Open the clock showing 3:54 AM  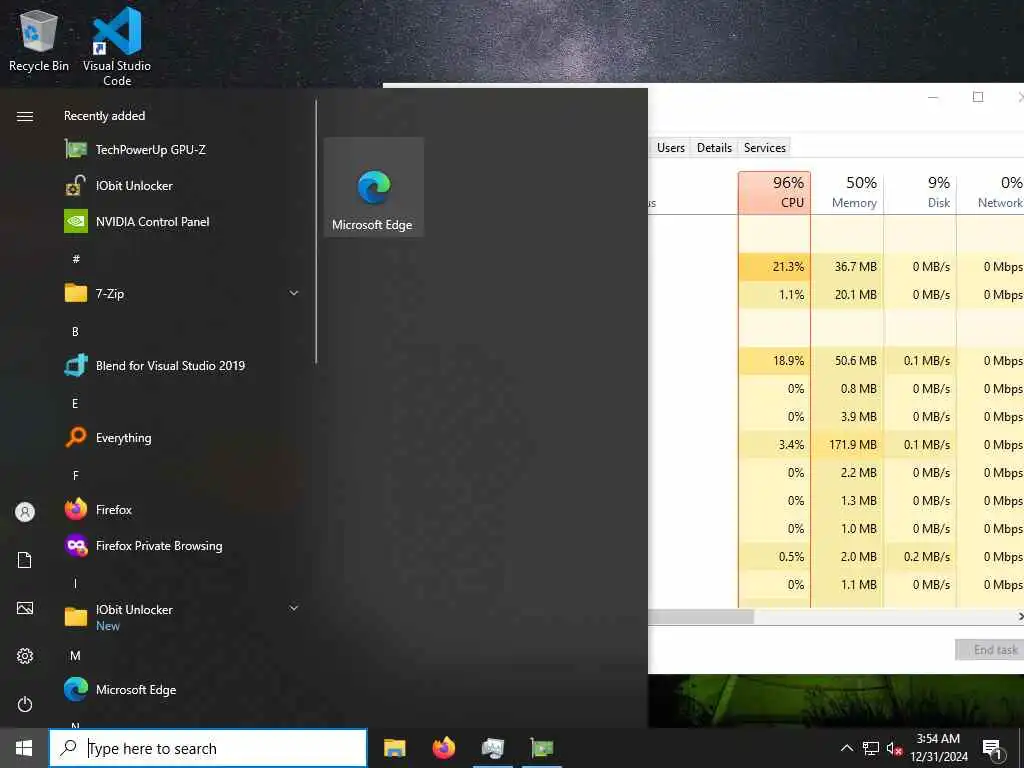(x=938, y=748)
